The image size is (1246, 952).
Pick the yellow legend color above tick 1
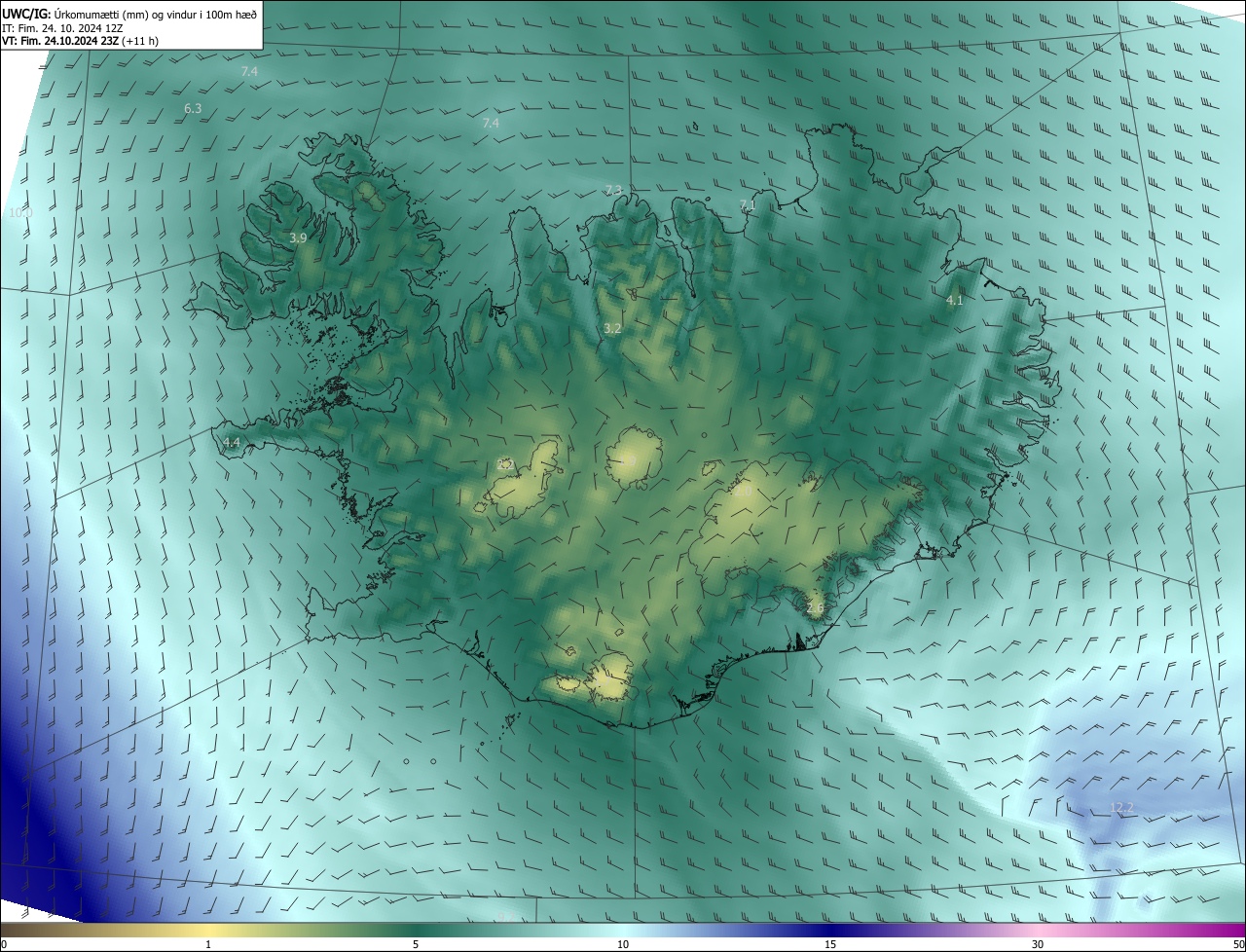click(x=208, y=930)
